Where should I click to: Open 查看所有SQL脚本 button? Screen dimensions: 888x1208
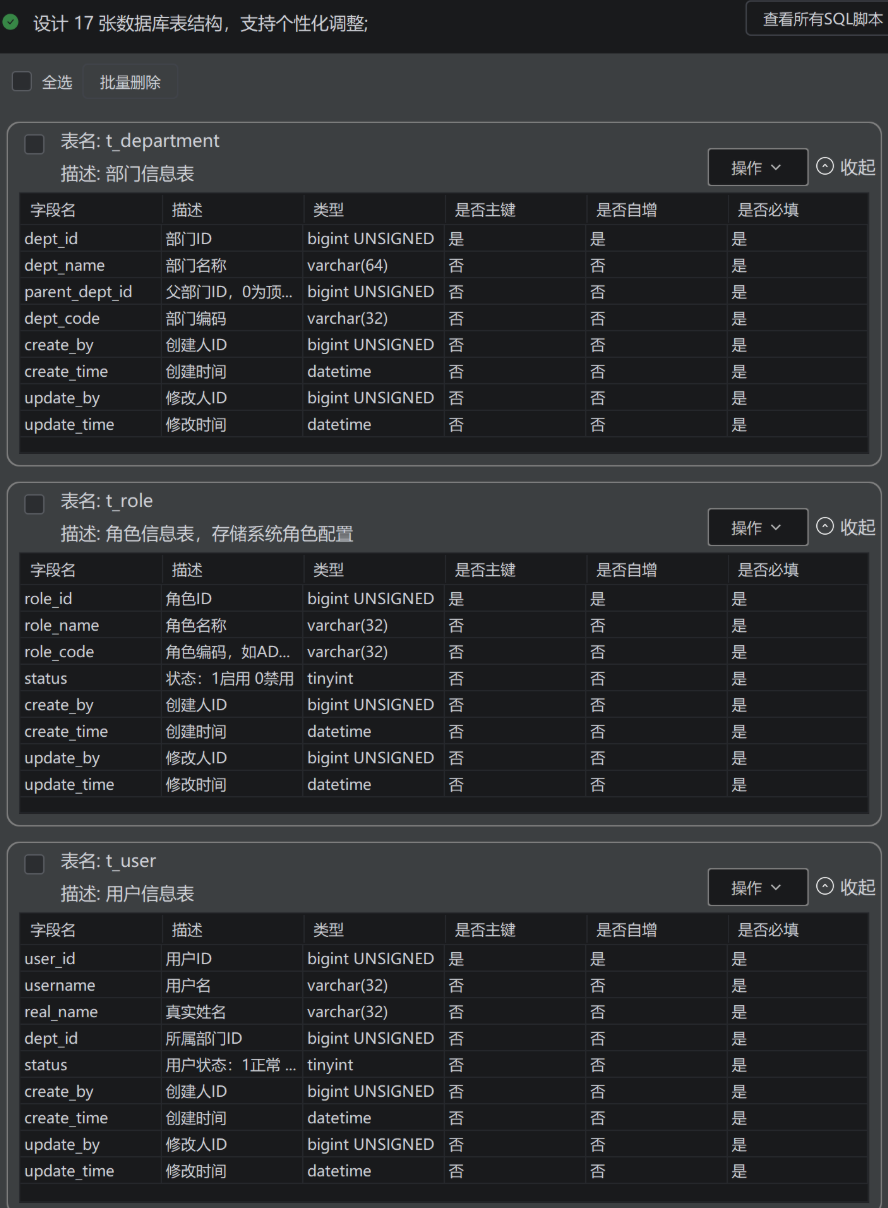[818, 19]
